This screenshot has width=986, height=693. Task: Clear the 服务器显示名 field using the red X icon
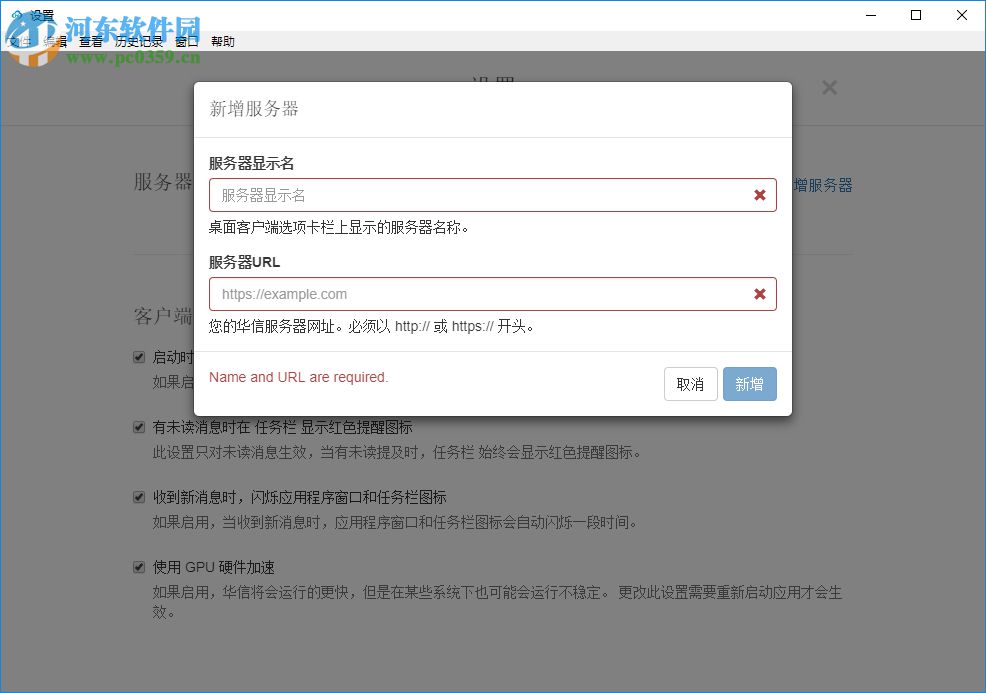pyautogui.click(x=759, y=195)
